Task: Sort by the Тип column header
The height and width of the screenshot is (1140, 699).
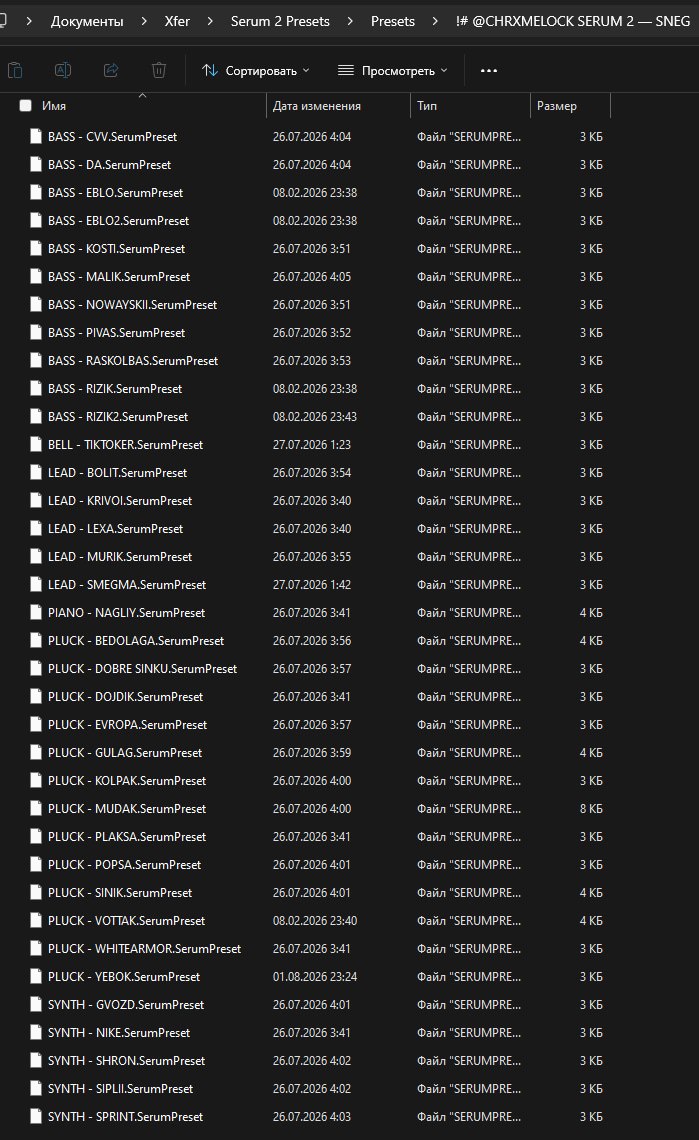Action: (x=427, y=105)
